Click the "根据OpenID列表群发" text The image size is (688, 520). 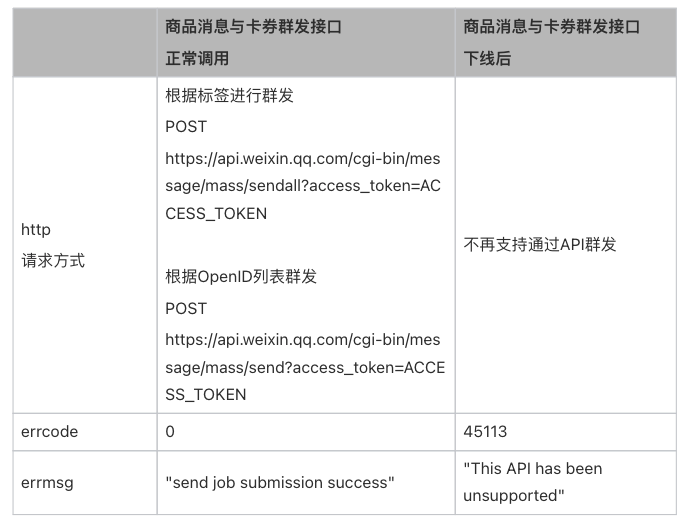[240, 277]
